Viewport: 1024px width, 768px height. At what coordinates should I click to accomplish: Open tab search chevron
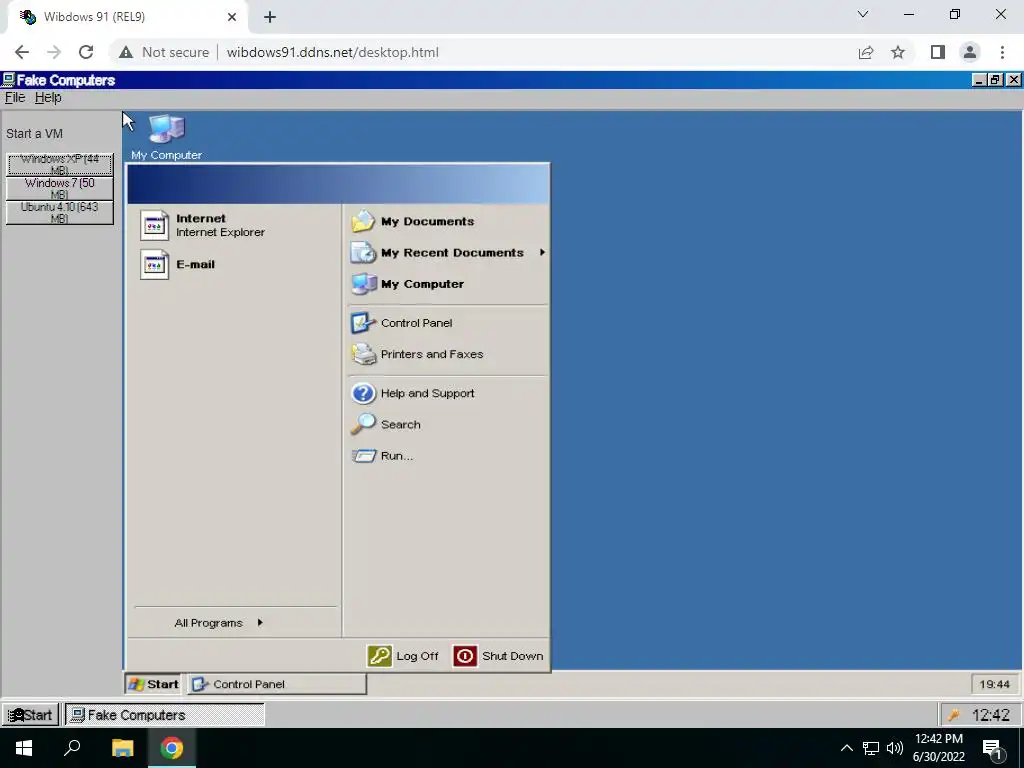(863, 14)
